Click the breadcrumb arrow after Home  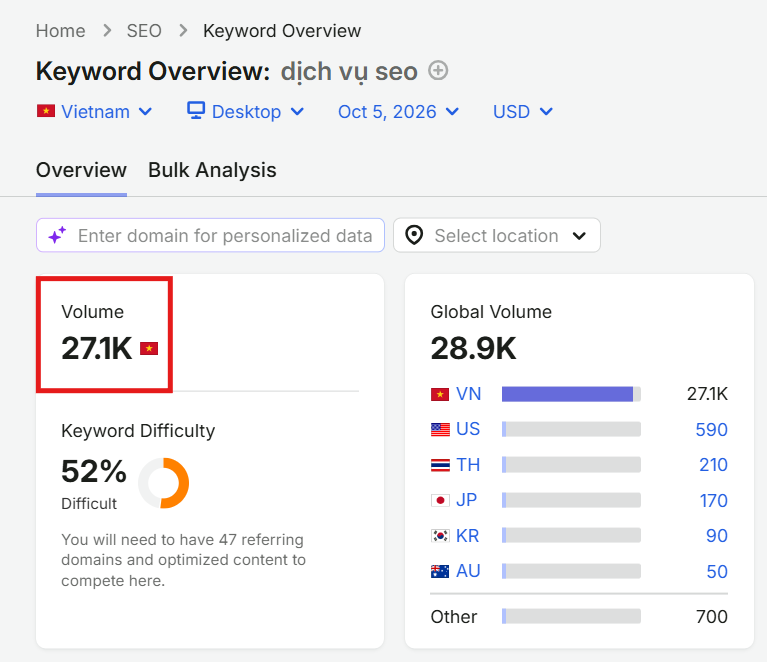pos(107,31)
